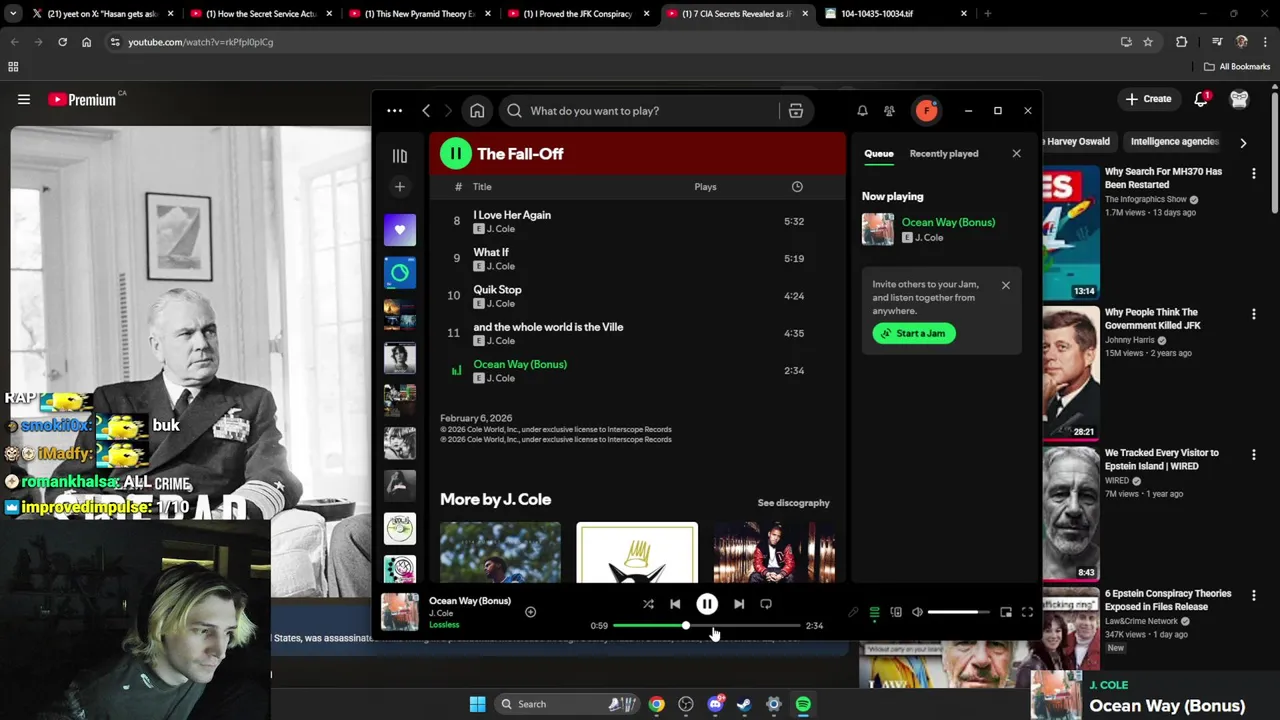Start a Jam session
Screen dimensions: 1280x720
[914, 333]
